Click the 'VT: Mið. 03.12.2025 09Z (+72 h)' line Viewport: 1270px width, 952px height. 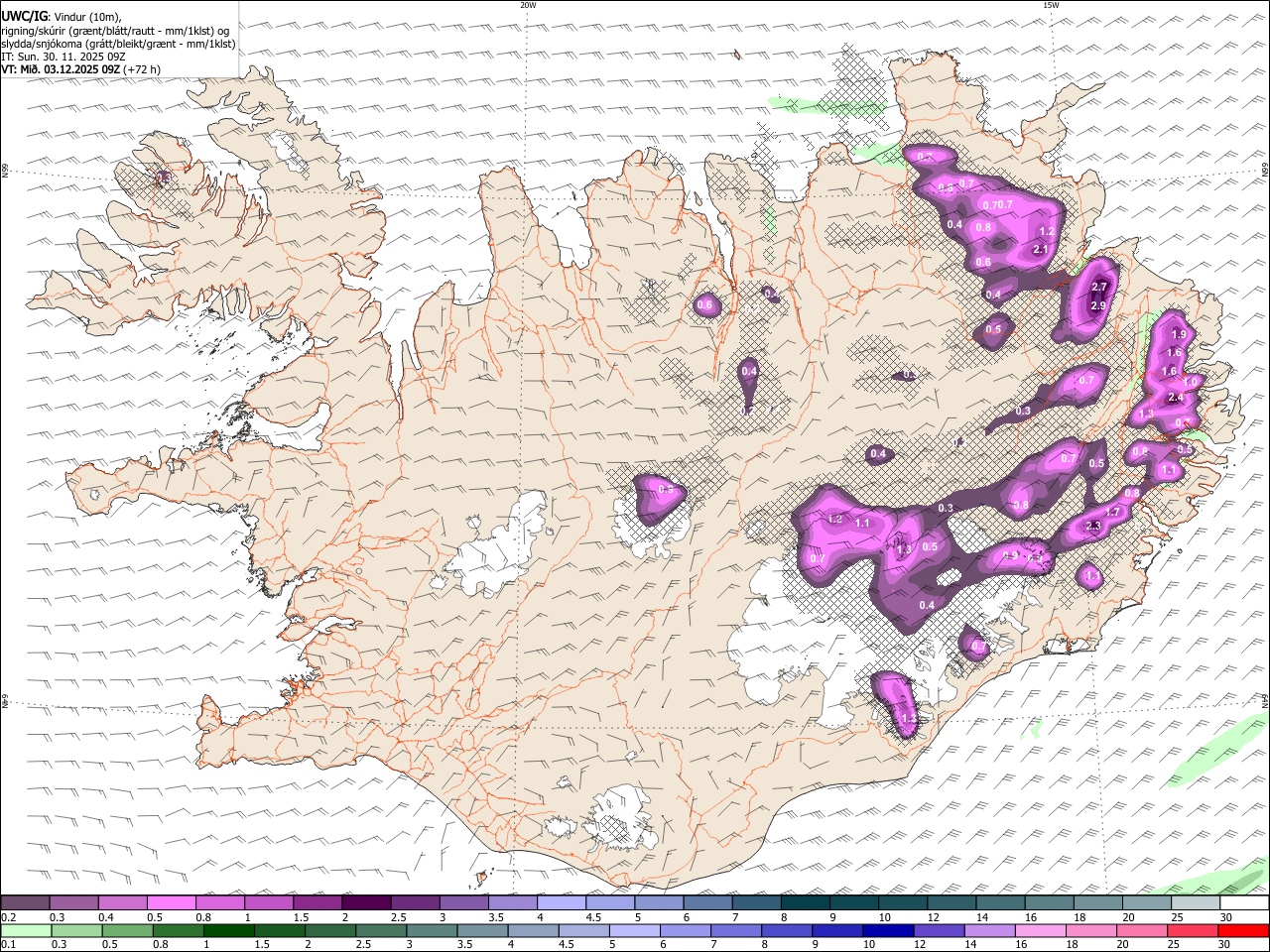(80, 69)
